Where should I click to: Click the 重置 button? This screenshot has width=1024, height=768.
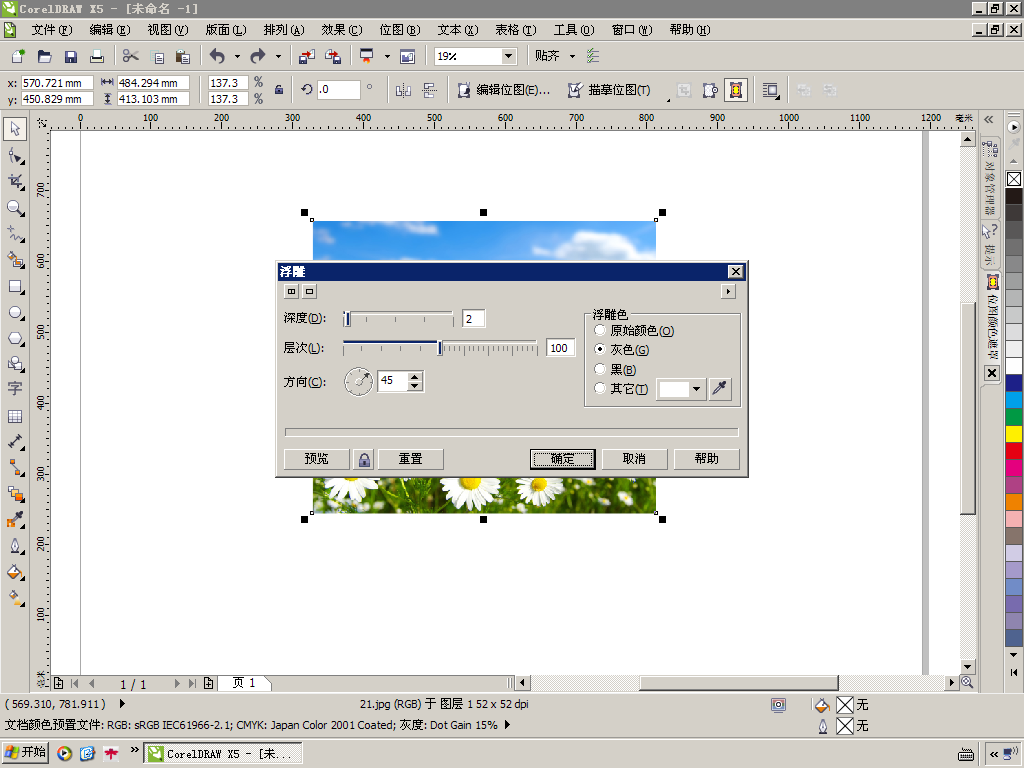(411, 459)
